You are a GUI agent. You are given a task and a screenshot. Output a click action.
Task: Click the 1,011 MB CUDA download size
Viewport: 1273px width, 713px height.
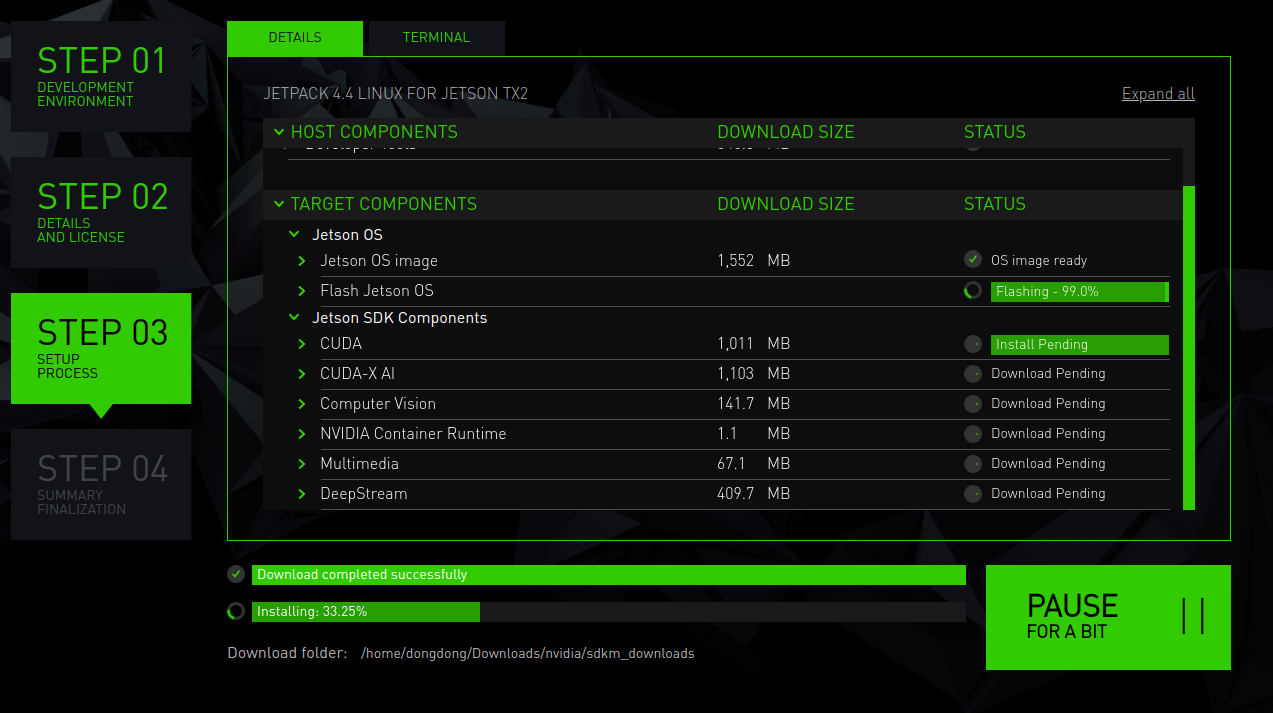pyautogui.click(x=754, y=344)
